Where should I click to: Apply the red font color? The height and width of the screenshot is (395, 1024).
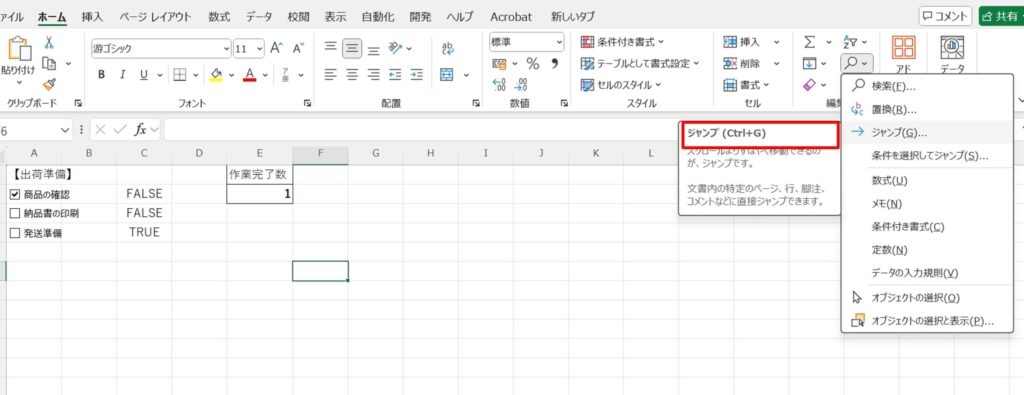[249, 74]
